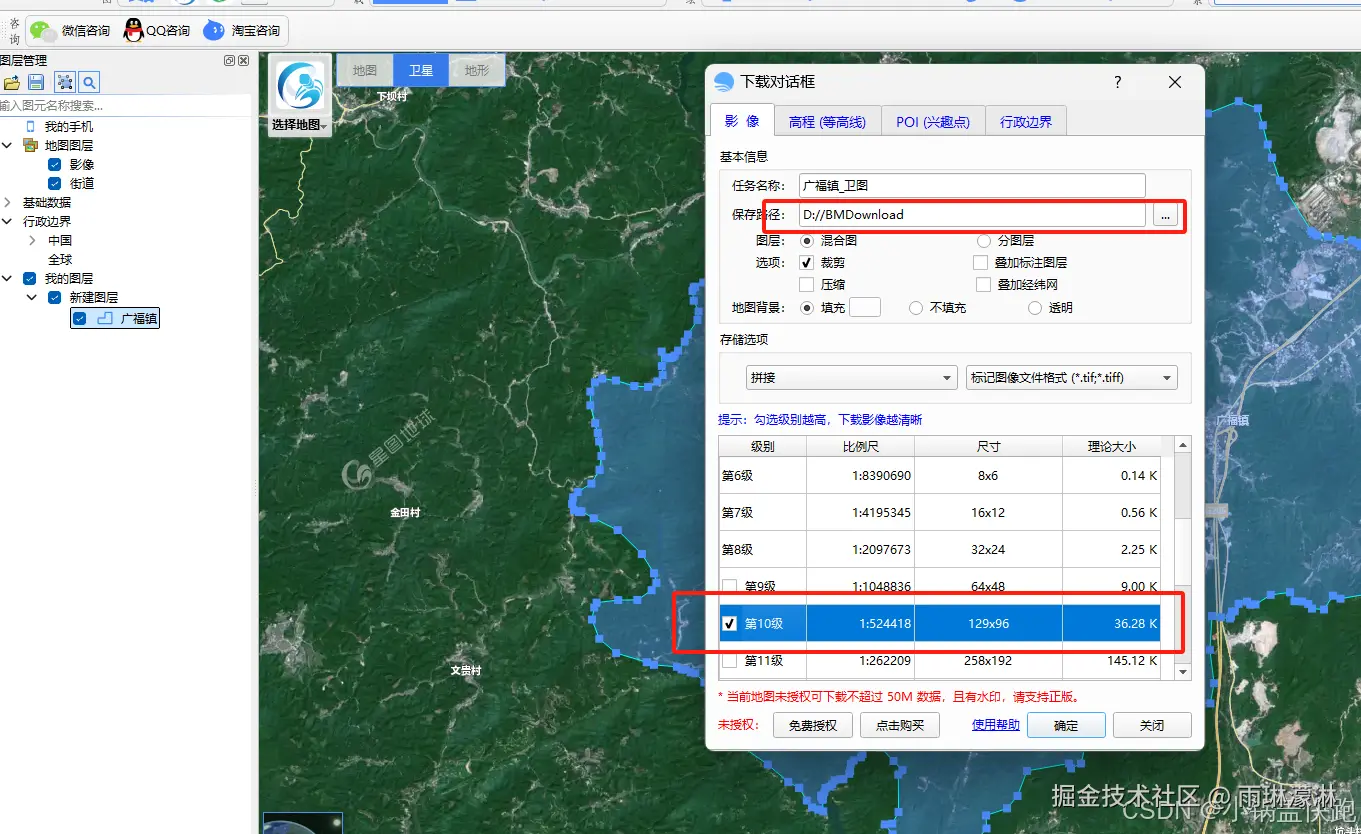Uncheck the 街道 layer checkbox
The height and width of the screenshot is (834, 1361).
[54, 184]
